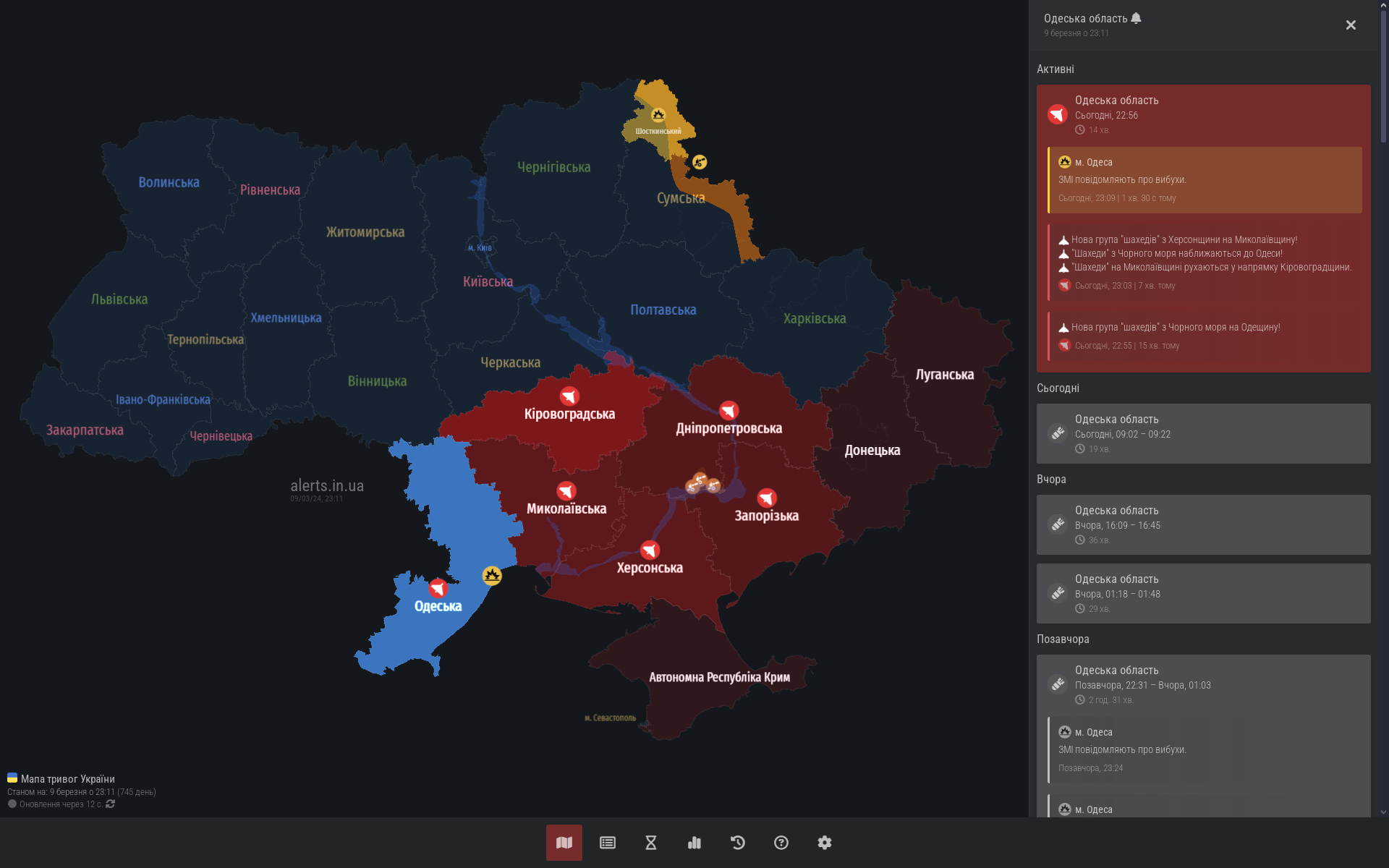Click the explosion icon near Odesa
This screenshot has height=868, width=1389.
[492, 576]
